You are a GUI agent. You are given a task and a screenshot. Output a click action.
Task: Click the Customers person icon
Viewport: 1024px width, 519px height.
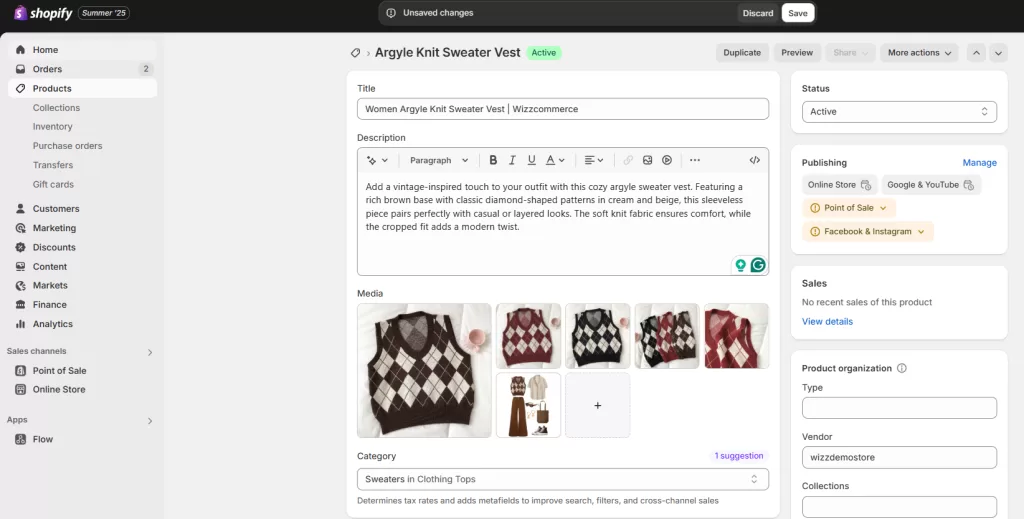click(x=20, y=209)
